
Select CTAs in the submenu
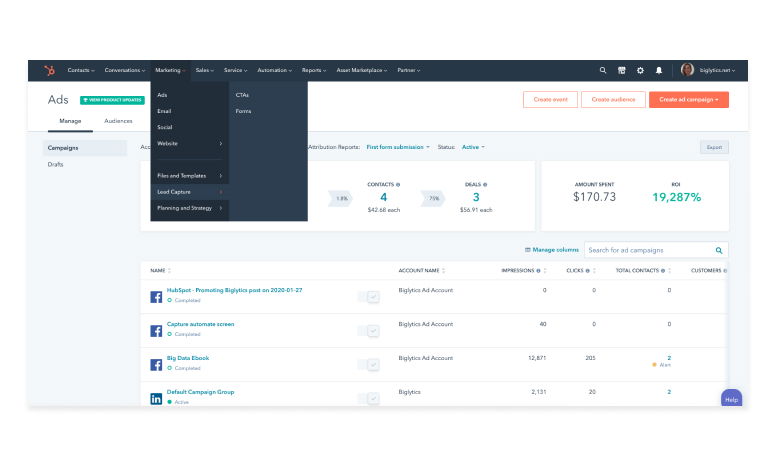coord(242,95)
